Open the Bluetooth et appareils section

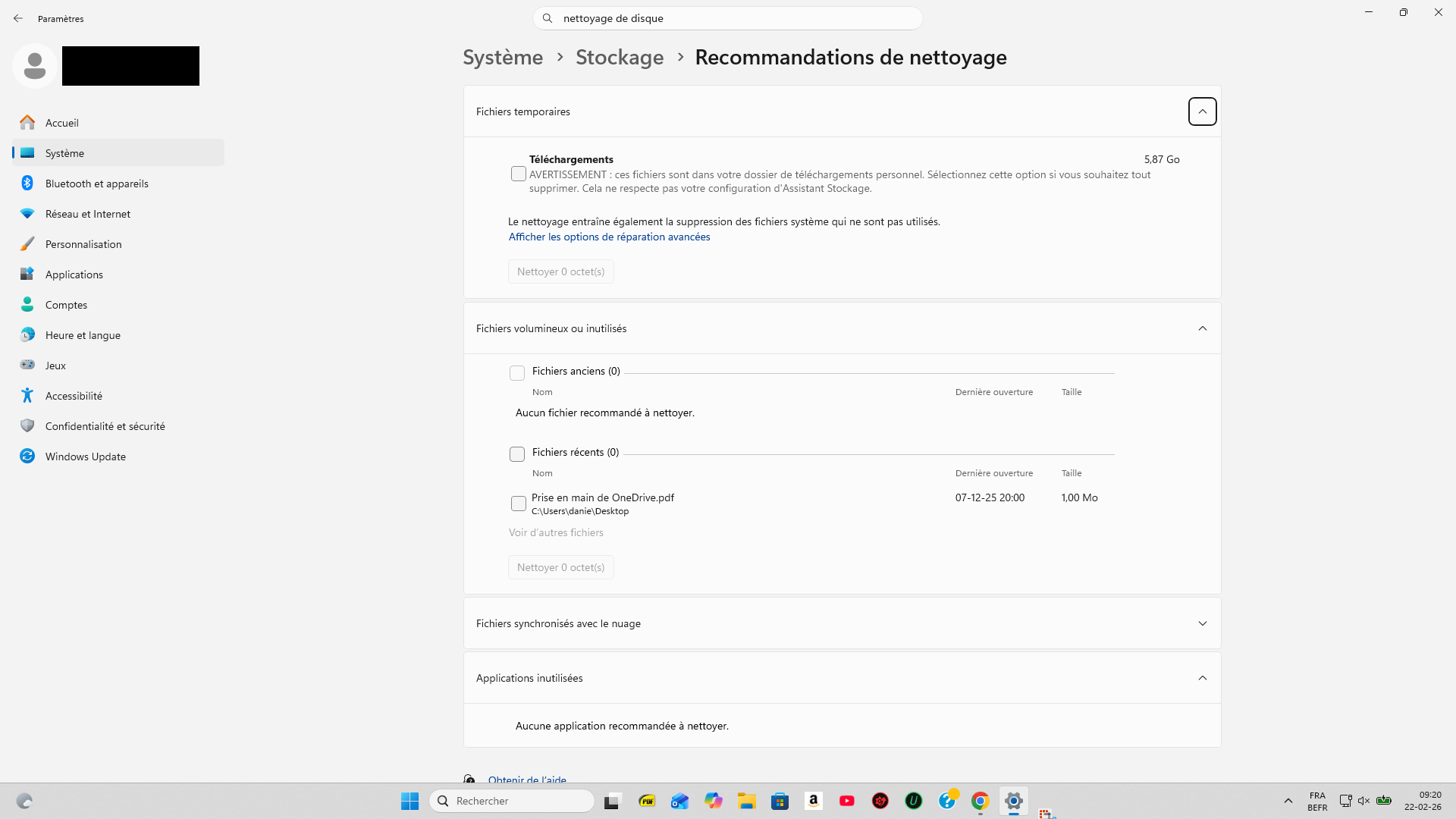(x=96, y=184)
